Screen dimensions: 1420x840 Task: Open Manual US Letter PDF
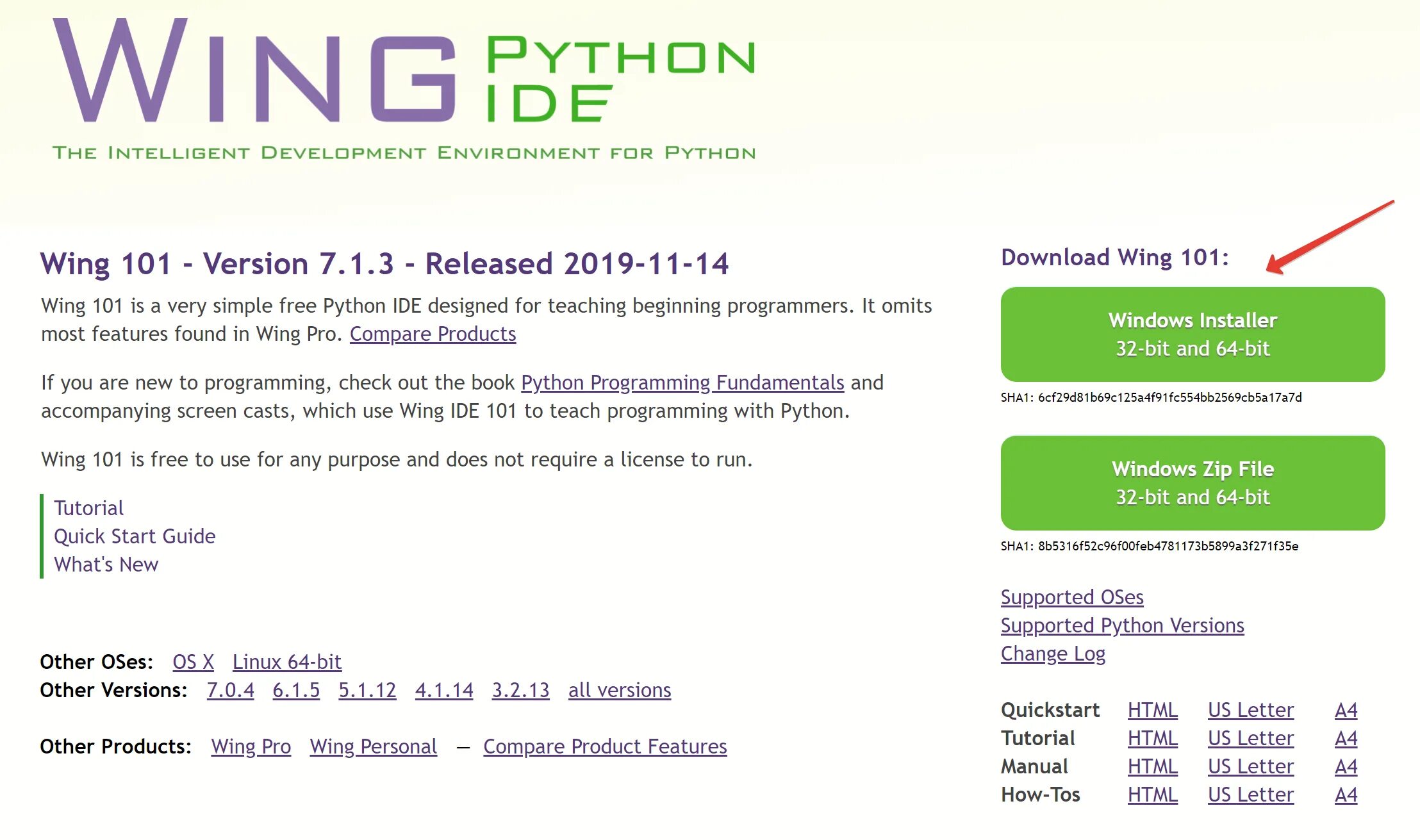pyautogui.click(x=1251, y=766)
